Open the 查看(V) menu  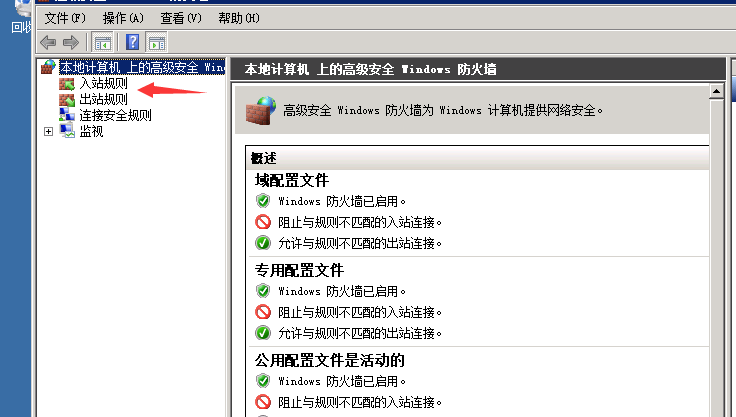(181, 18)
